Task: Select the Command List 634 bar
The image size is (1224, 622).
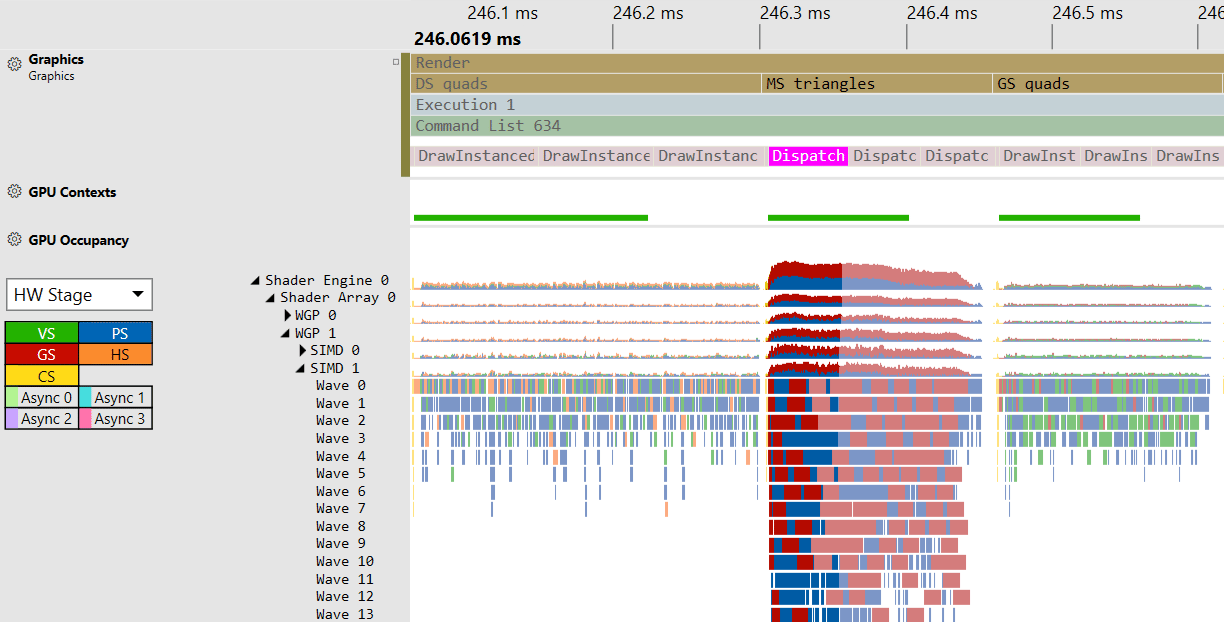Action: pos(817,126)
